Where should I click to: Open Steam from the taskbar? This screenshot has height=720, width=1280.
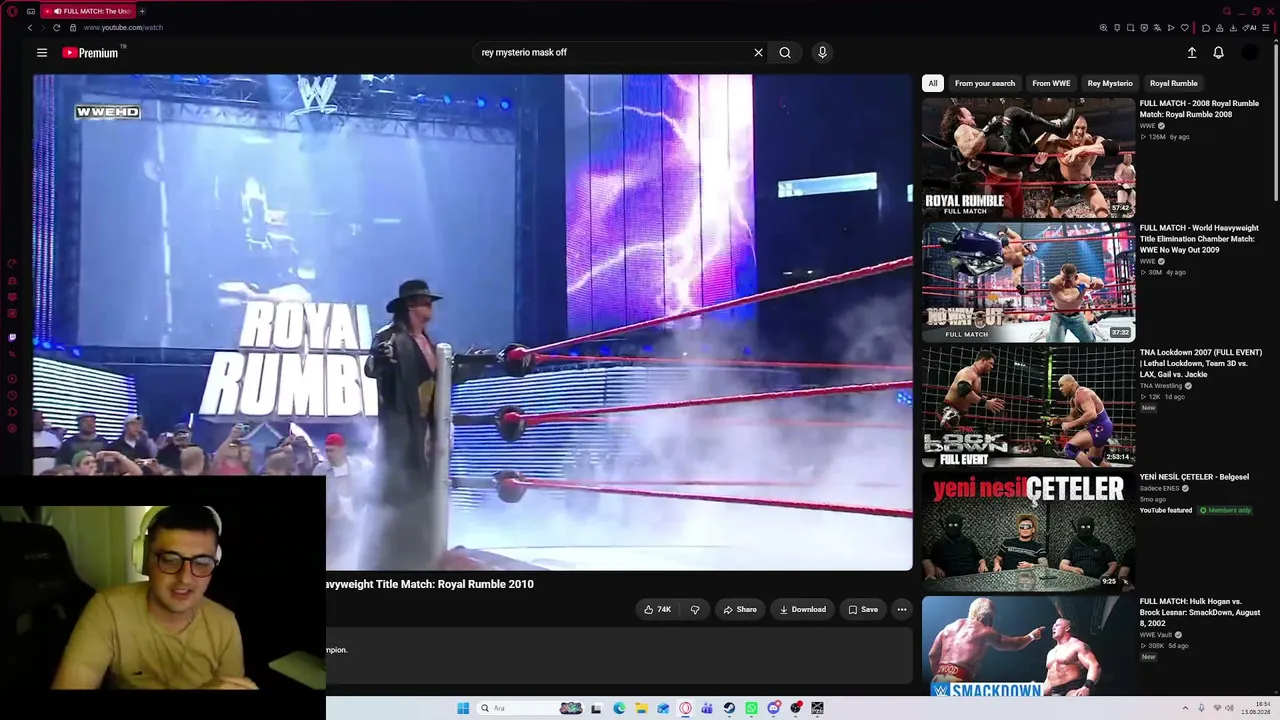point(729,708)
